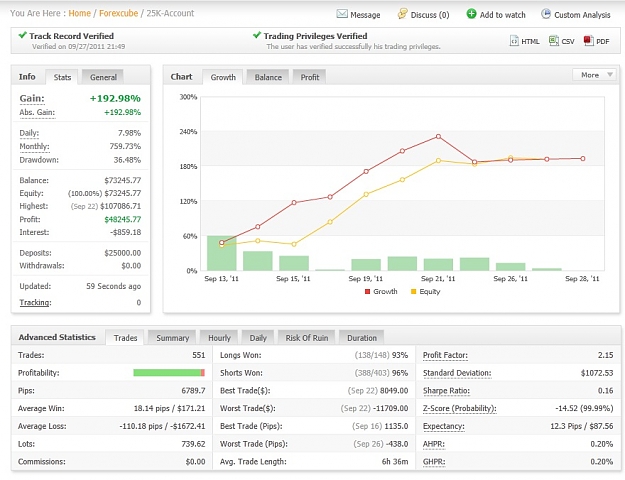
Task: Click the green Add to watch plus icon
Action: point(471,14)
